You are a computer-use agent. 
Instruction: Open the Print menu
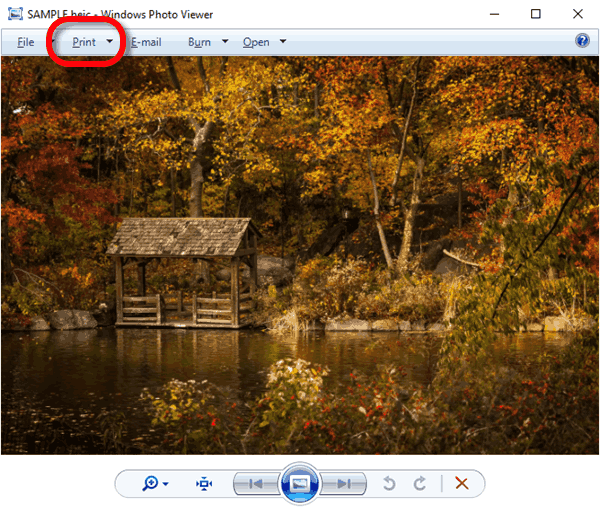tap(84, 42)
